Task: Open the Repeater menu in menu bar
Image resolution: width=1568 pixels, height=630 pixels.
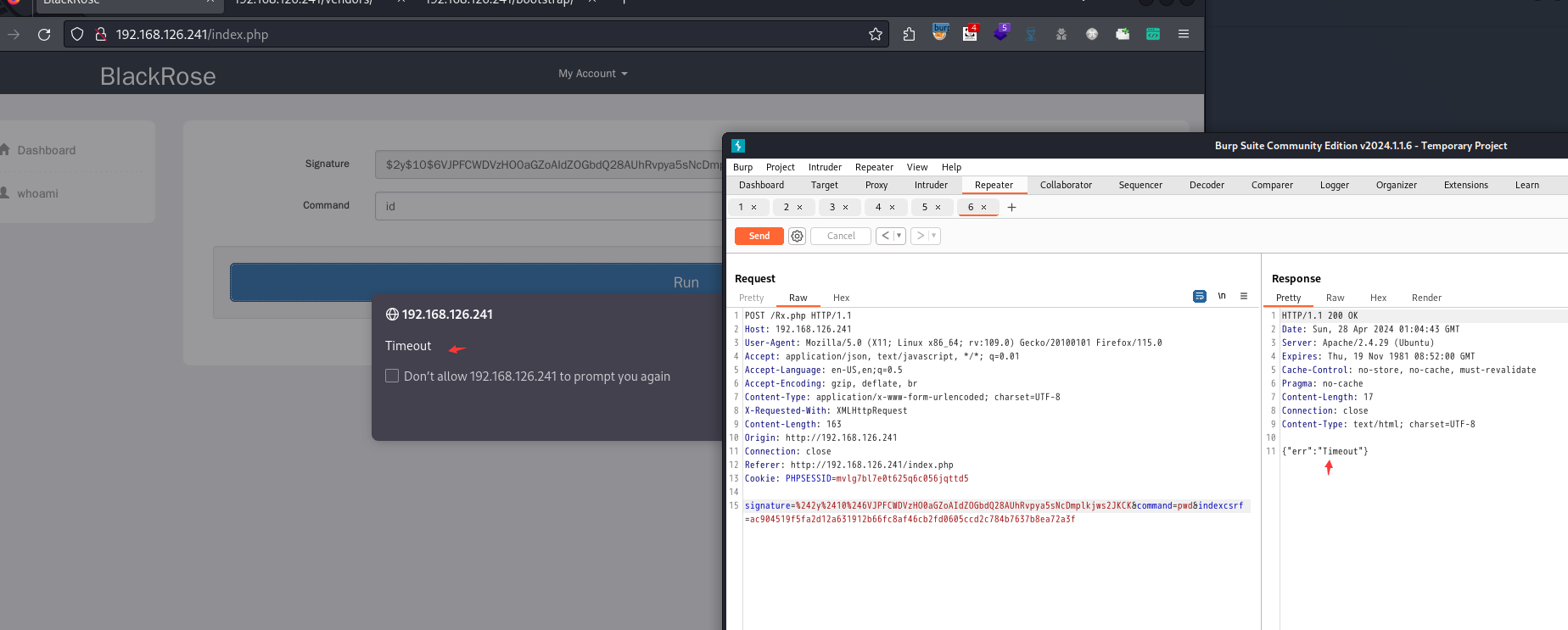Action: click(x=874, y=167)
